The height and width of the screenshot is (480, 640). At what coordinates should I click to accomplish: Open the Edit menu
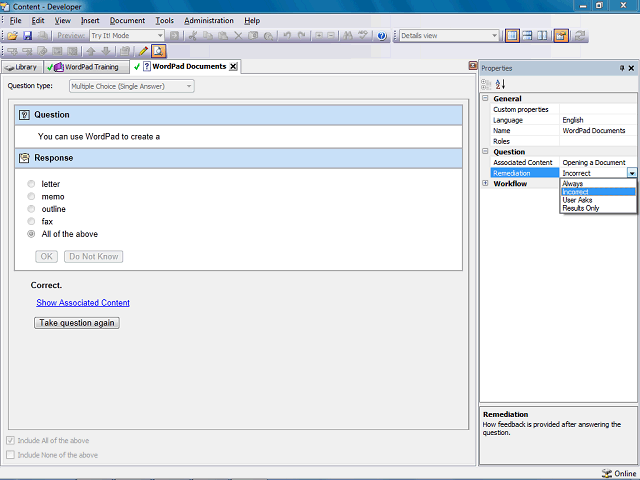[38, 20]
